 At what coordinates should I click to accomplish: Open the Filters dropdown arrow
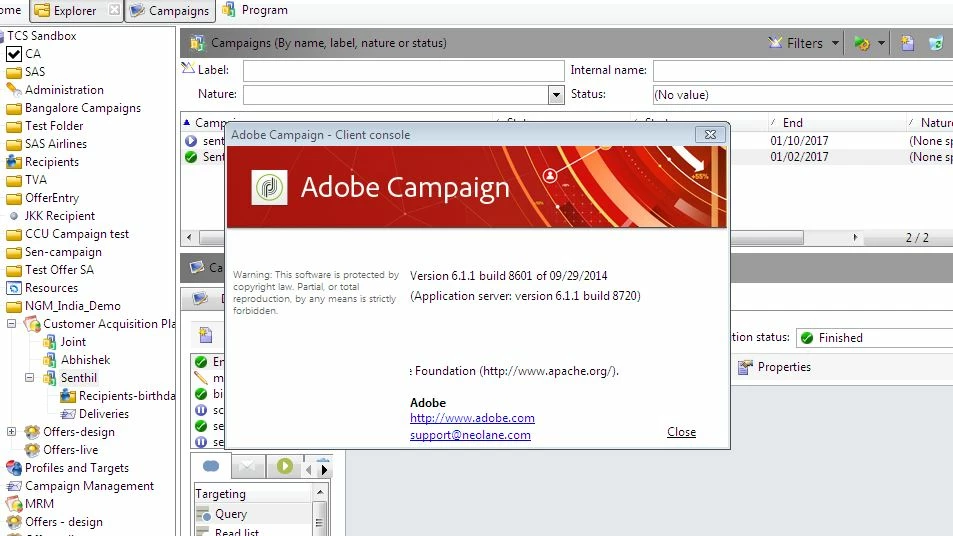tap(835, 43)
